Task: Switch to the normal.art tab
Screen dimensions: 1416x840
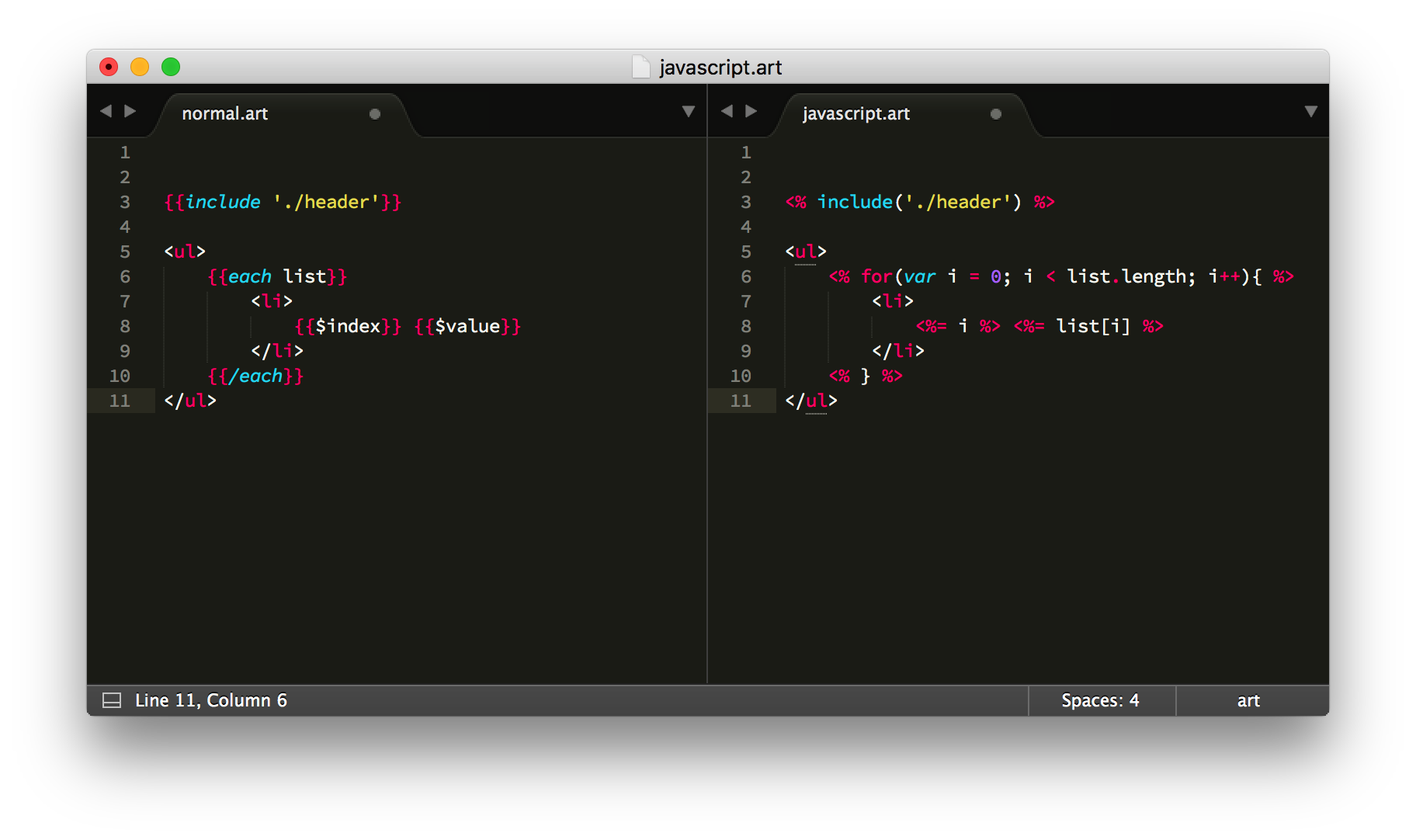Action: [x=225, y=114]
